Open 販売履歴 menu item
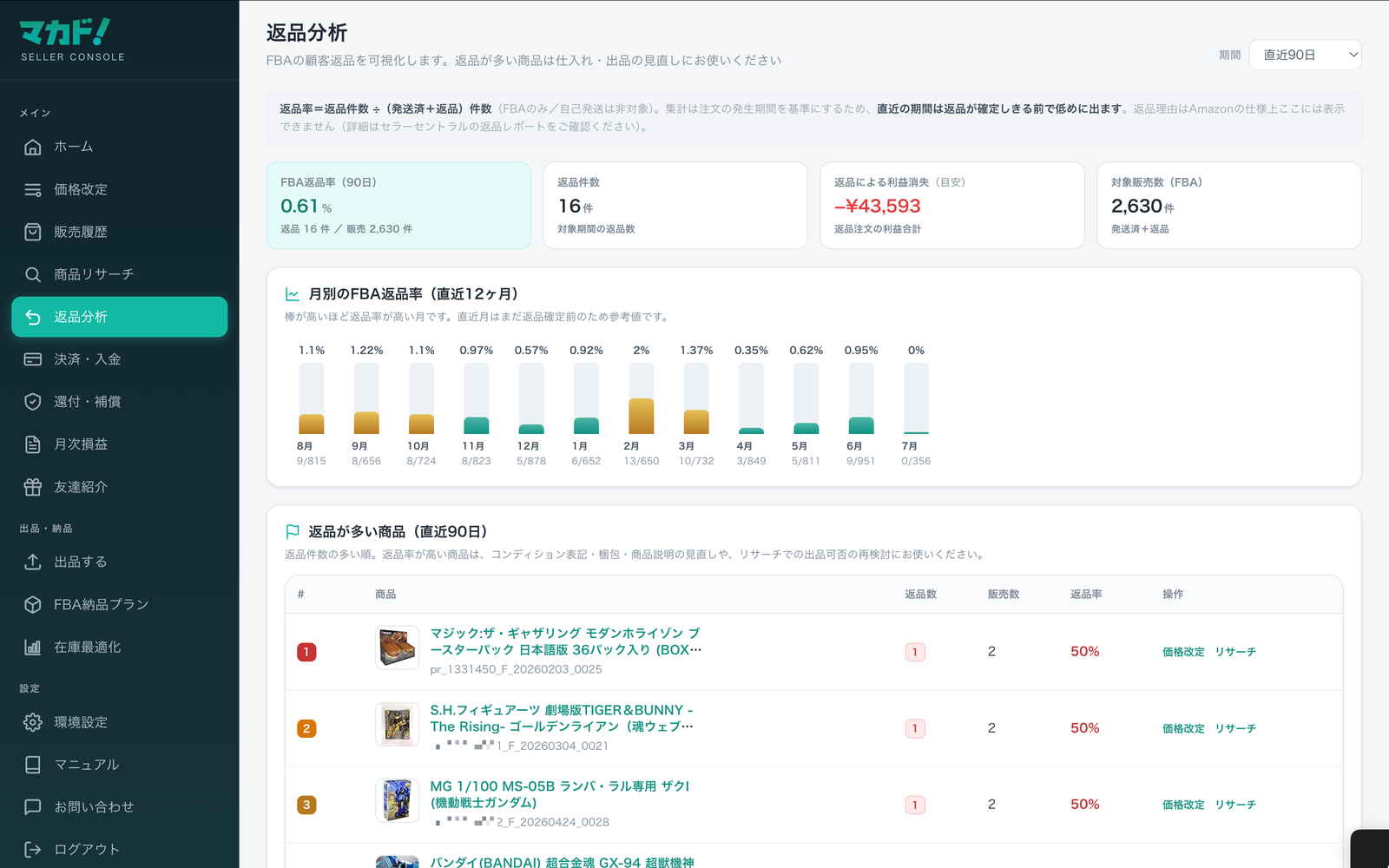 coord(120,232)
